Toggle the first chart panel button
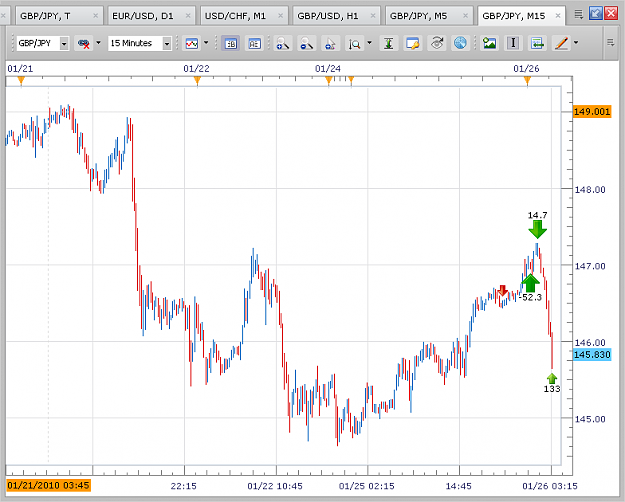 pos(230,43)
